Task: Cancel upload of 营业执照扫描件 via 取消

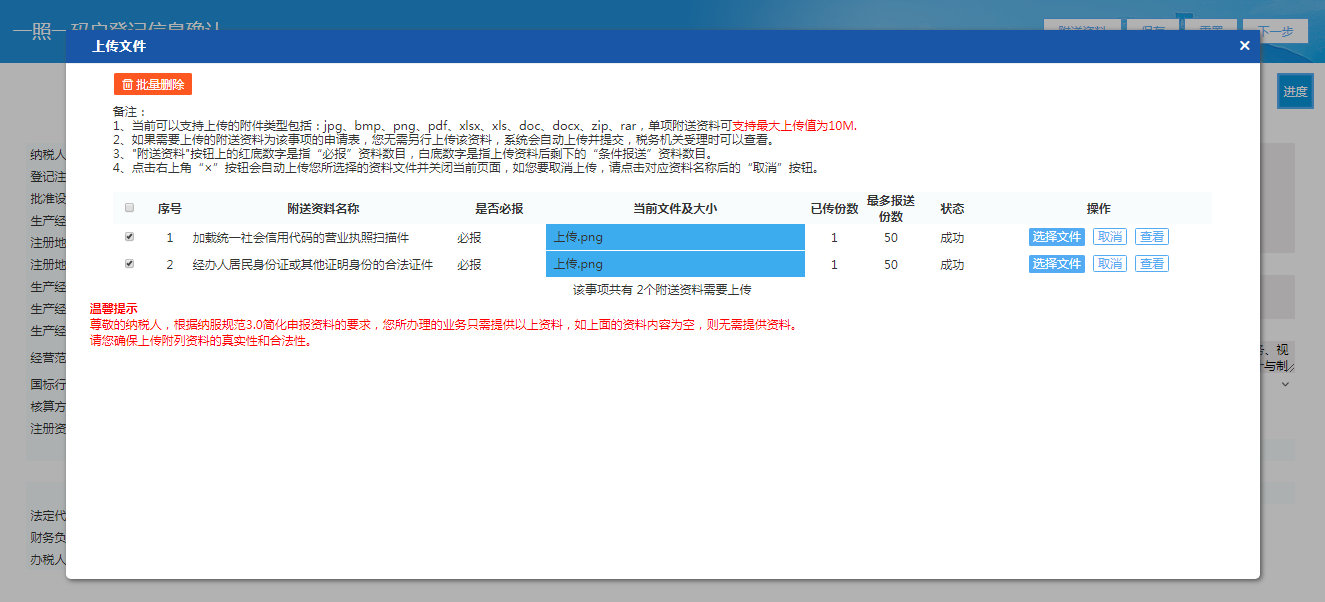Action: coord(1110,236)
